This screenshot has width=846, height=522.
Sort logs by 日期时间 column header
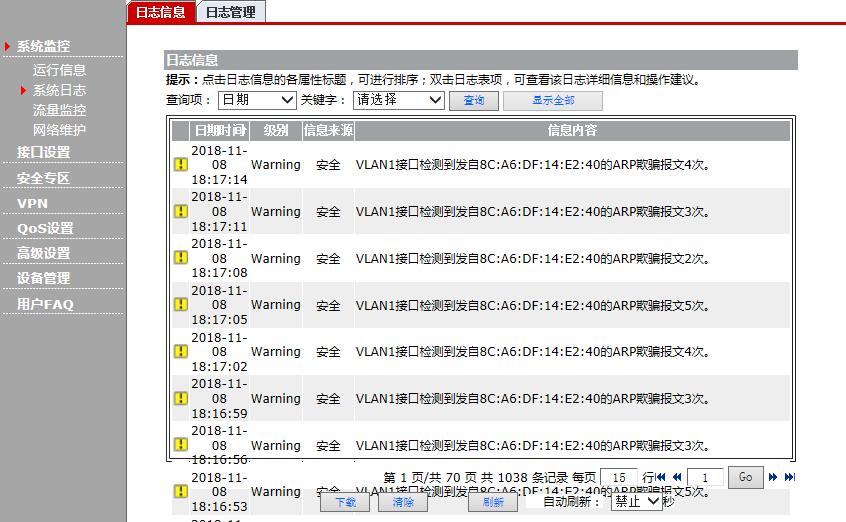point(220,131)
